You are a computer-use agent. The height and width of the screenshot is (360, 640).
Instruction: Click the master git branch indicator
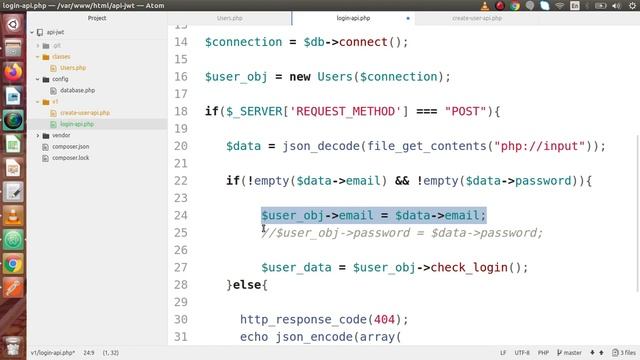(x=569, y=353)
